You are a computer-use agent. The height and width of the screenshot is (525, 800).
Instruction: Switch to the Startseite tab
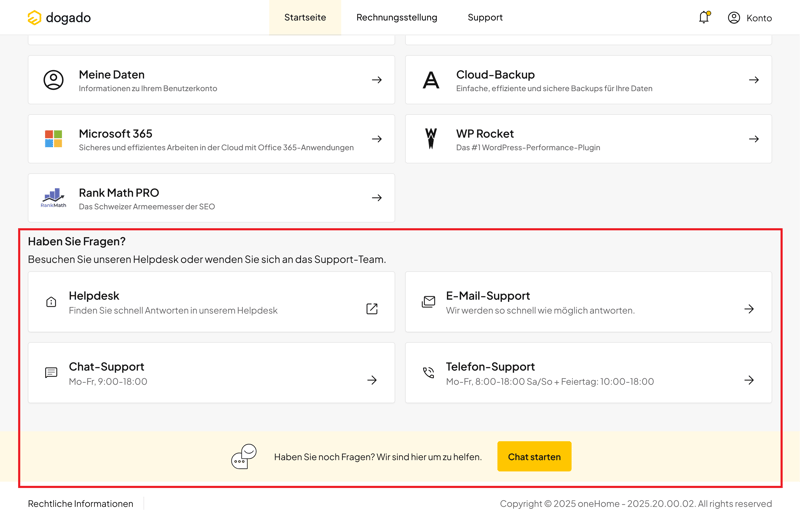click(x=305, y=18)
